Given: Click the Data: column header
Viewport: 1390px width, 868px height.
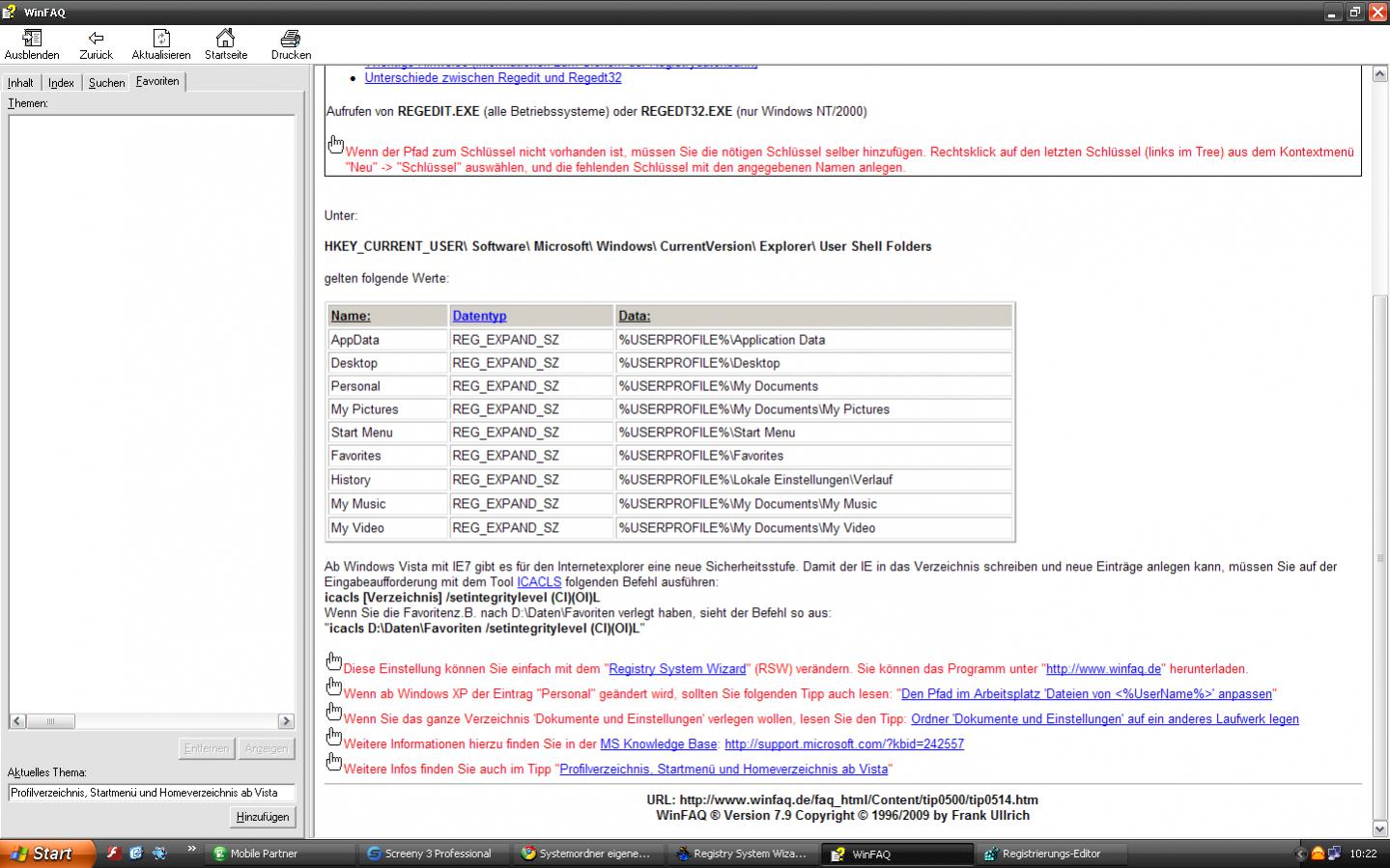Looking at the screenshot, I should pyautogui.click(x=814, y=316).
